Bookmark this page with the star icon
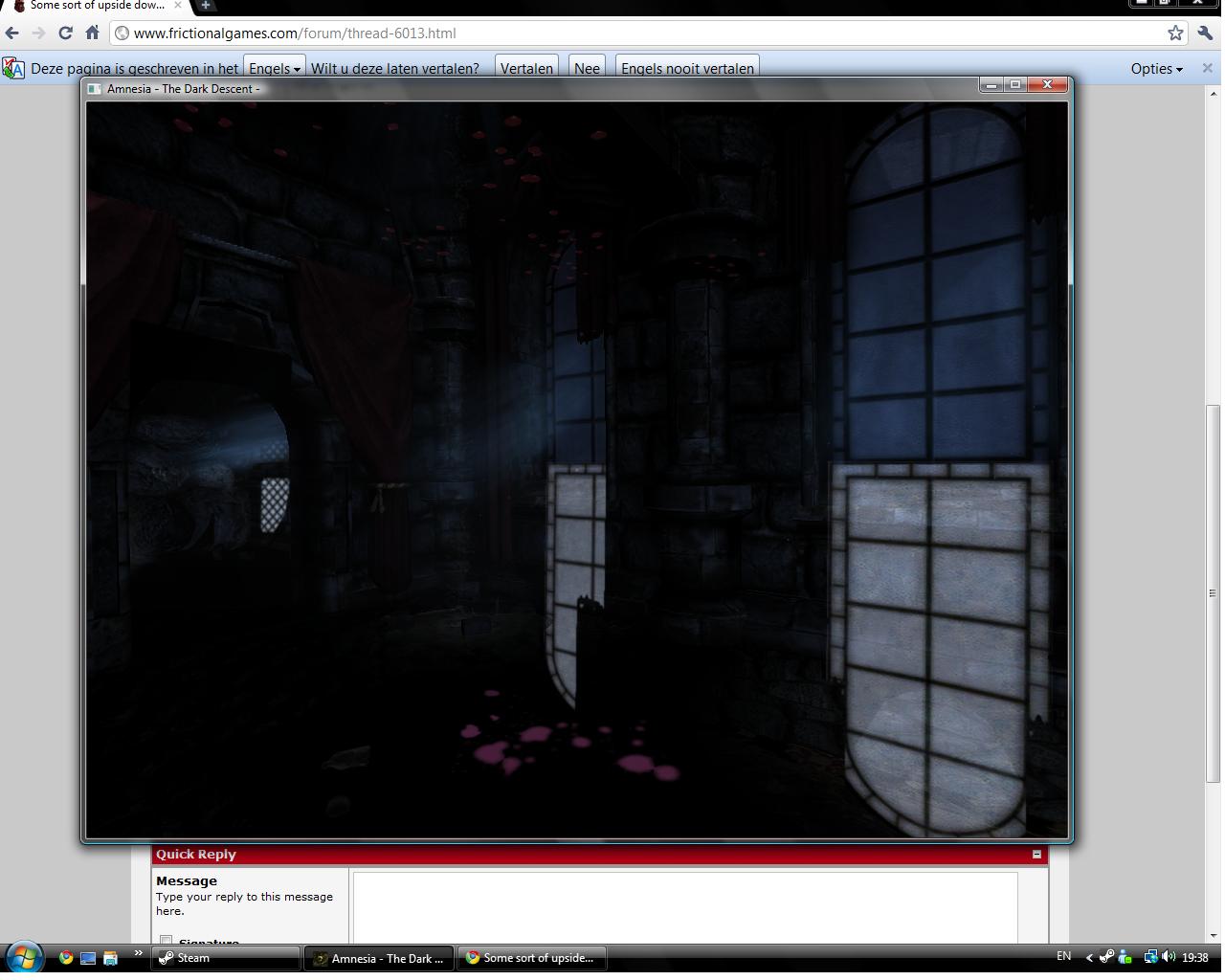Viewport: 1225px width, 980px height. pos(1175,33)
